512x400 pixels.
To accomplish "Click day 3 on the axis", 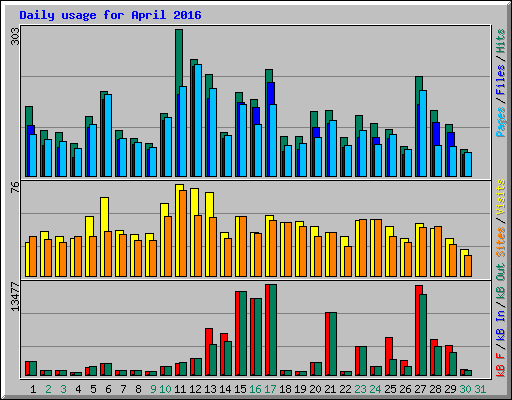I will (63, 389).
